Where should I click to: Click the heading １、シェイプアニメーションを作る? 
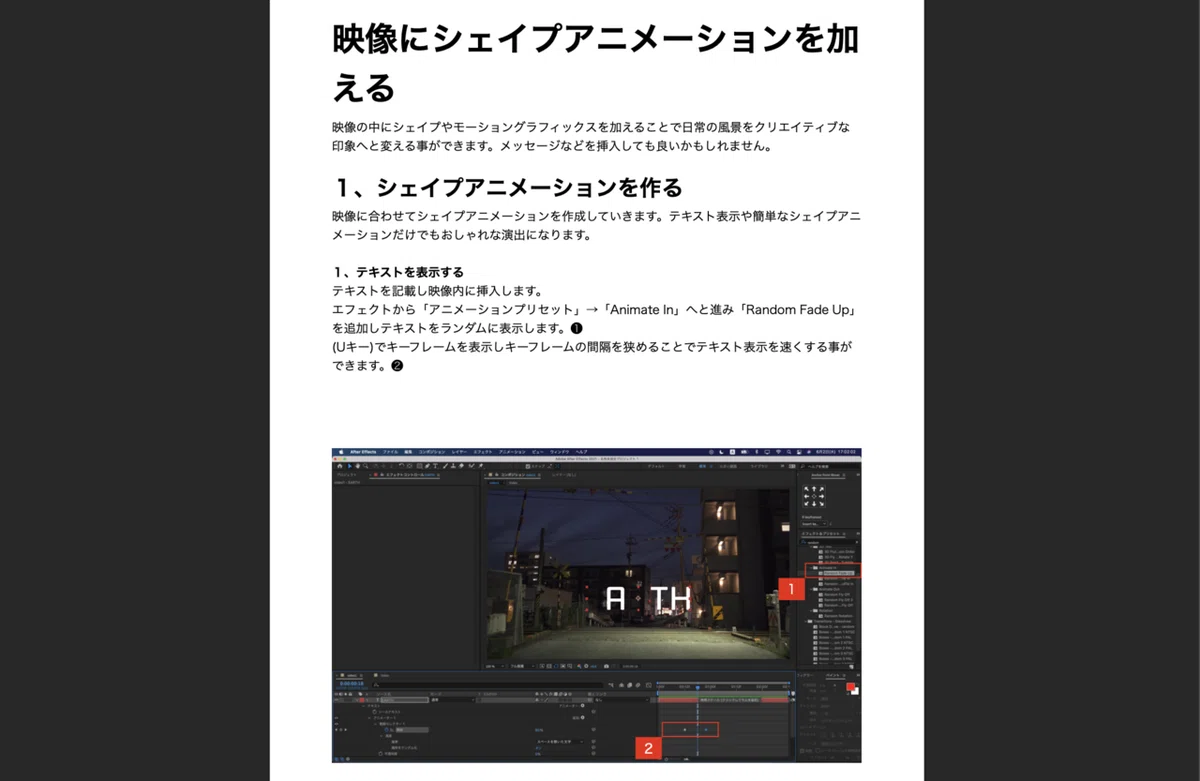508,187
